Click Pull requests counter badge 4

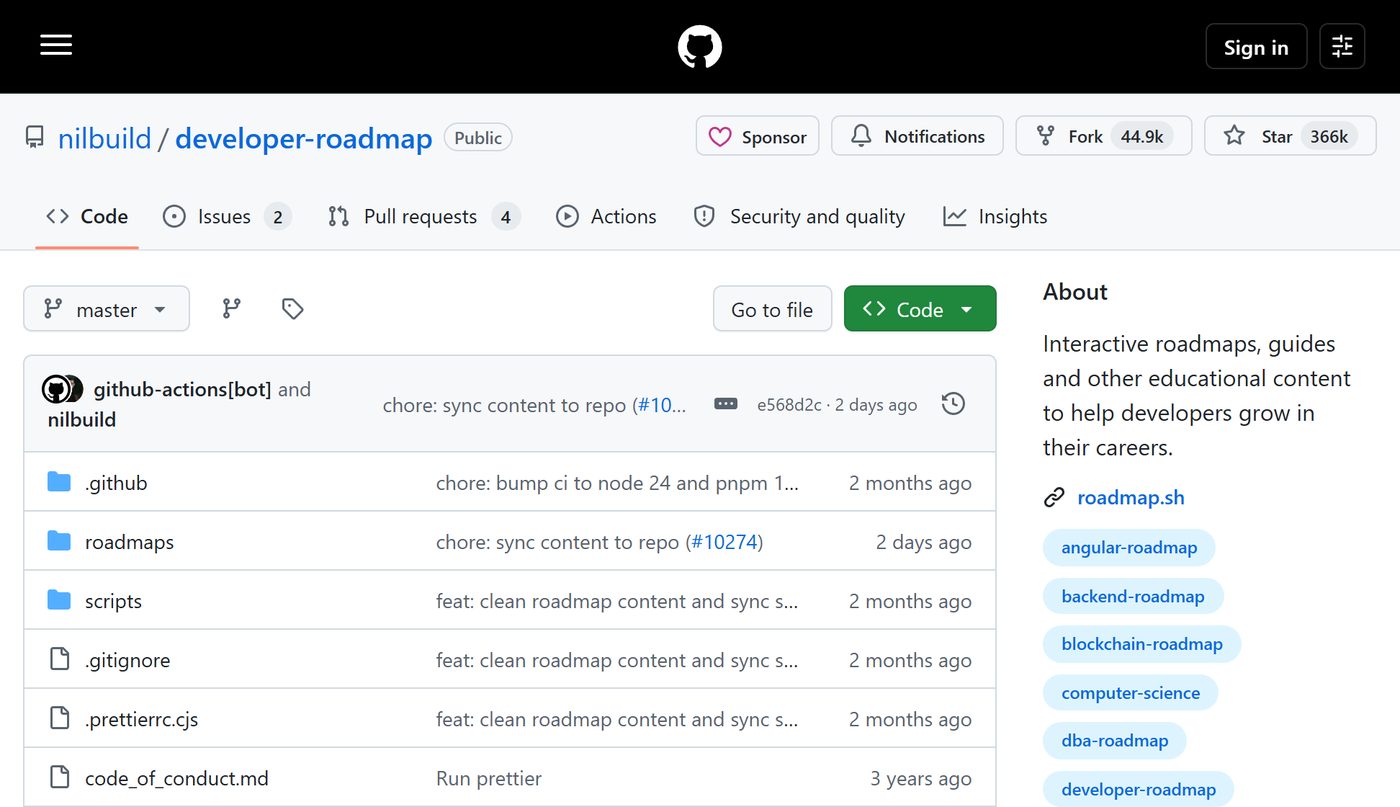506,217
